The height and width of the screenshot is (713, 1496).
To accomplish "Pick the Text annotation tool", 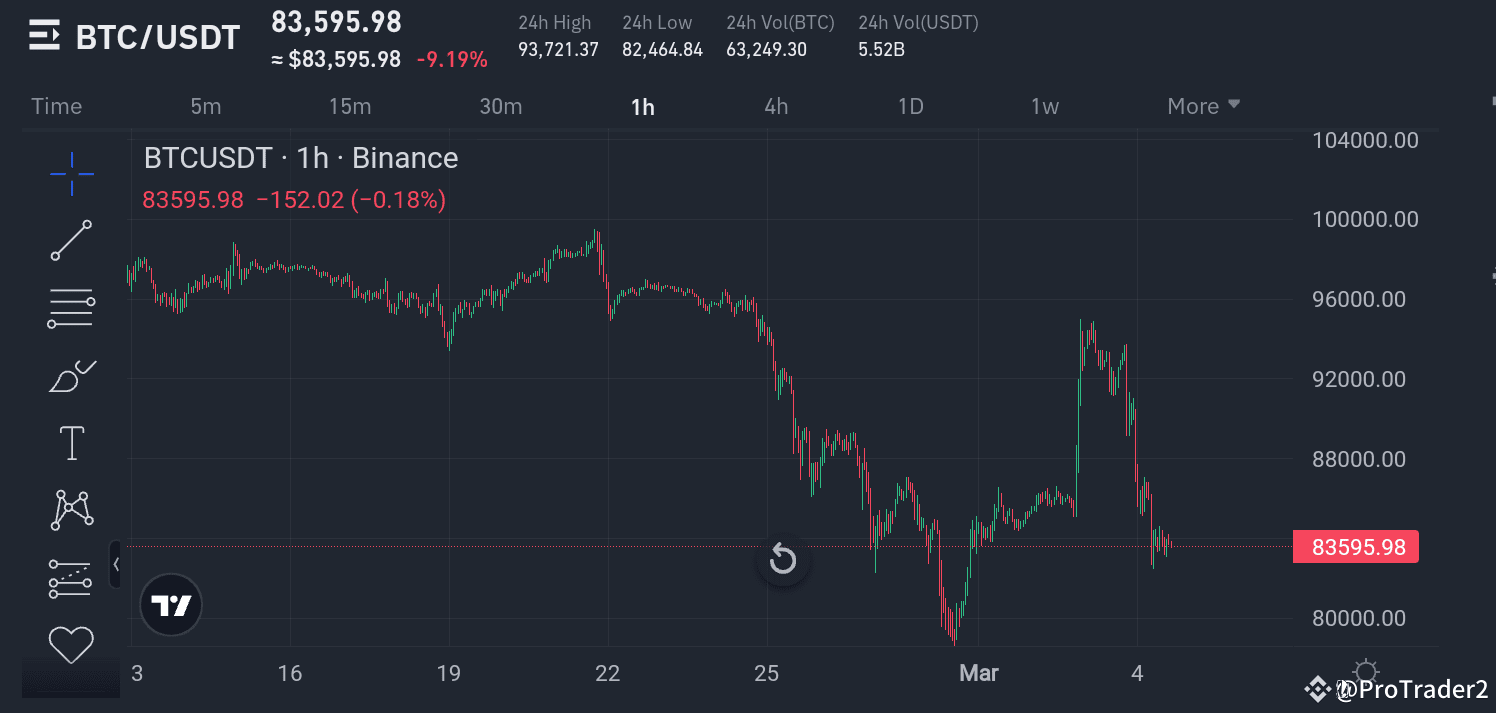I will click(x=72, y=443).
